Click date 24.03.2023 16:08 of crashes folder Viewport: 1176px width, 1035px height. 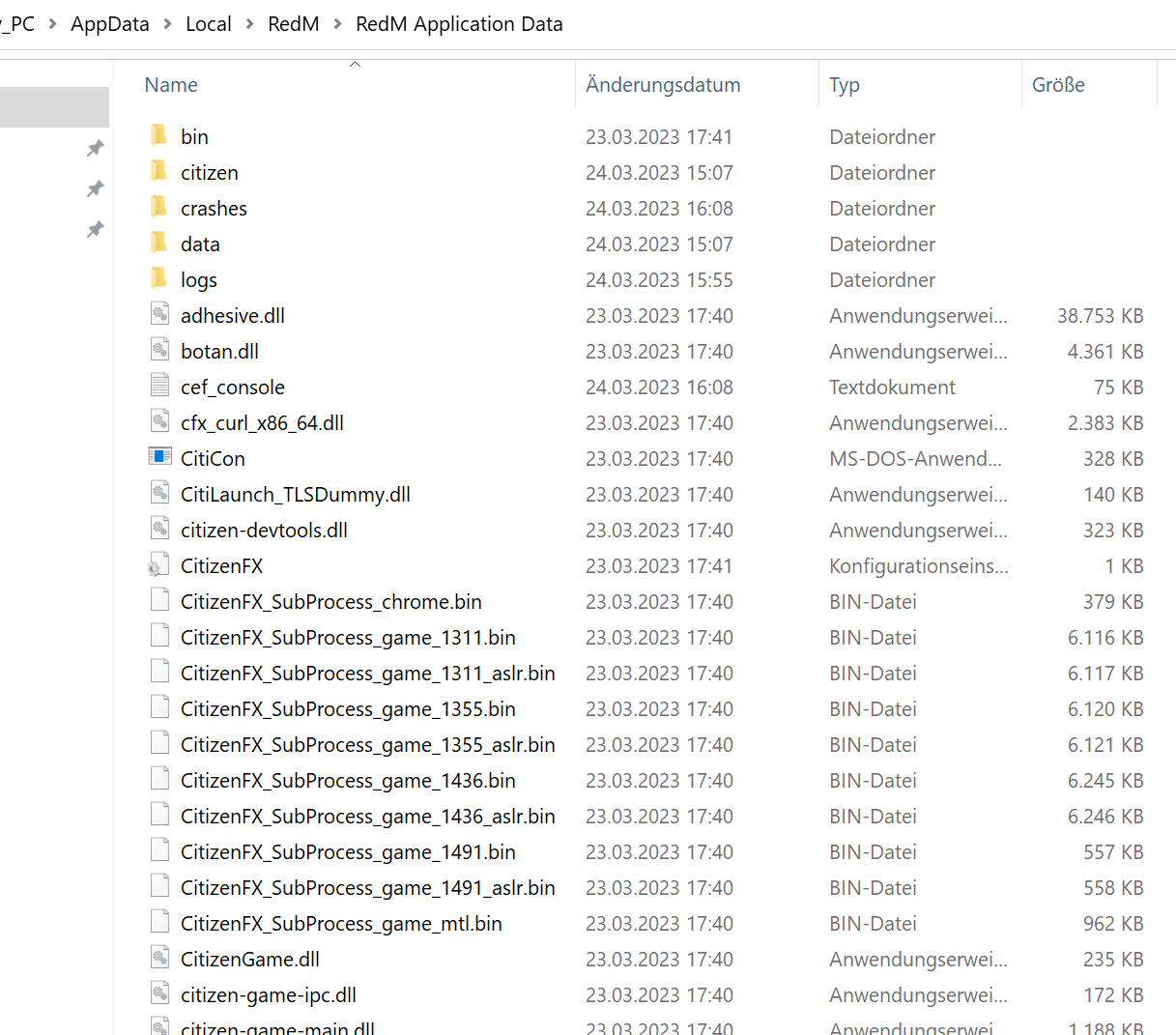point(659,208)
